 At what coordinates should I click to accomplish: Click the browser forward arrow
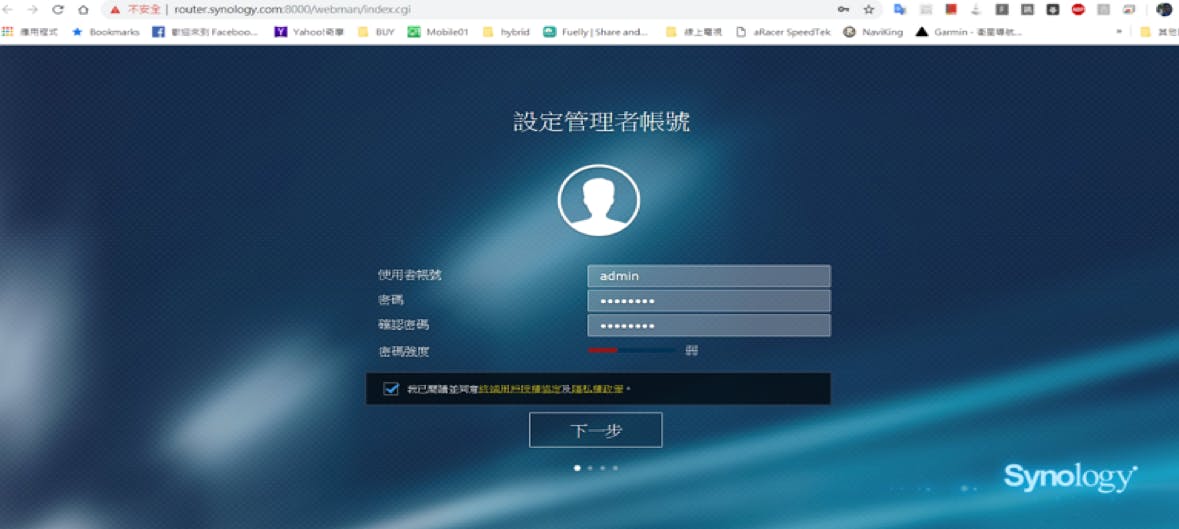[32, 10]
